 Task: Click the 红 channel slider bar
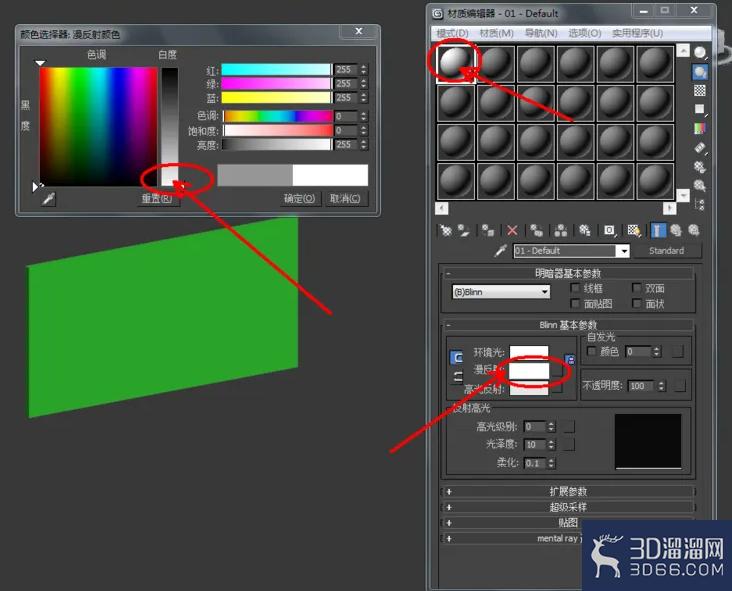pyautogui.click(x=276, y=70)
